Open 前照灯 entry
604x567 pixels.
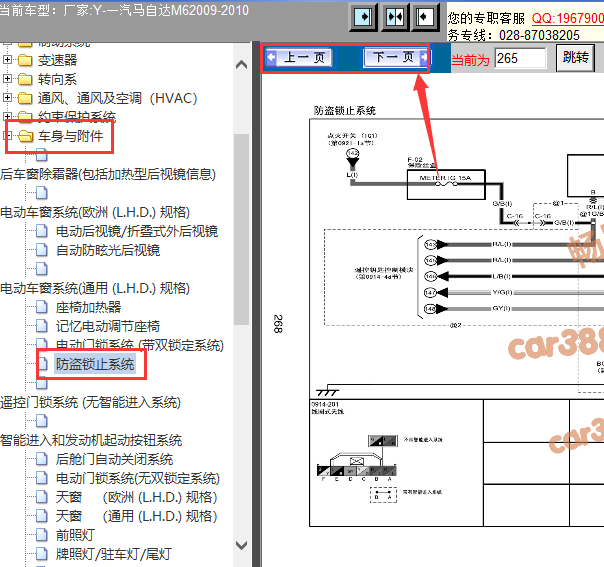pos(76,535)
